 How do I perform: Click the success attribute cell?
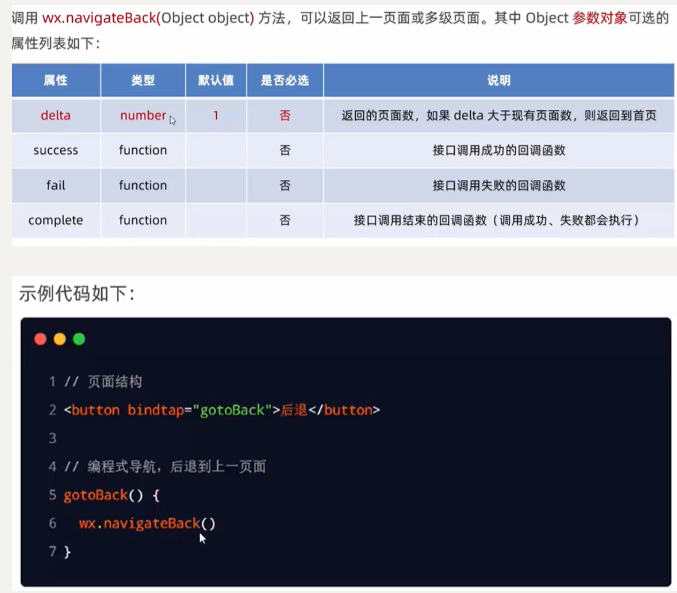click(x=56, y=150)
